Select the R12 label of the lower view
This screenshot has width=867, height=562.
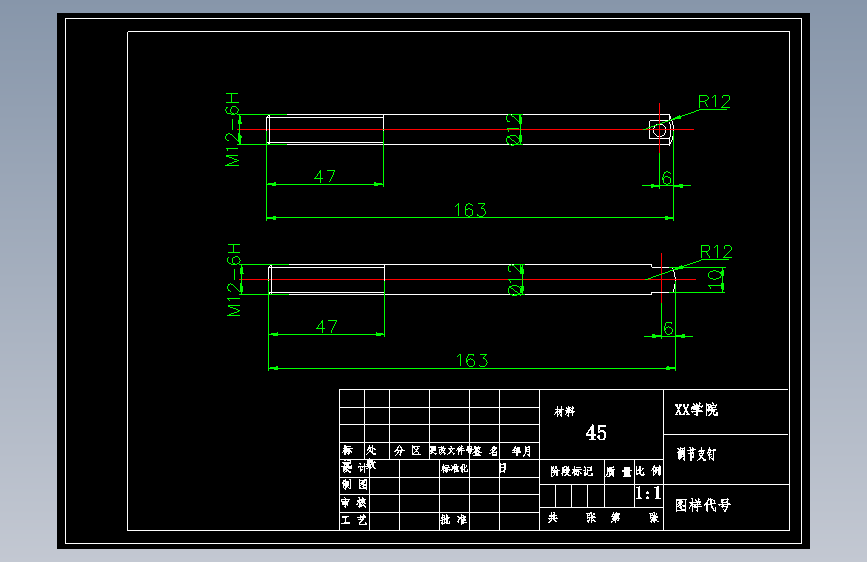716,252
